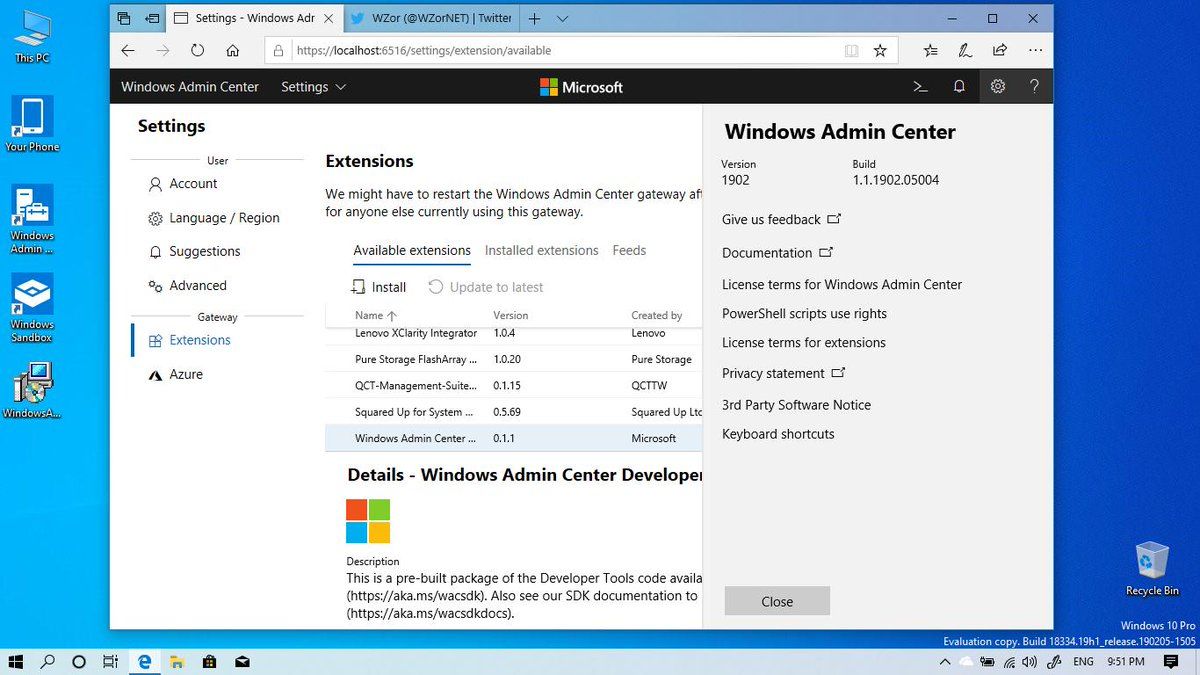Go back with the browser back arrow
The height and width of the screenshot is (675, 1200).
(127, 50)
